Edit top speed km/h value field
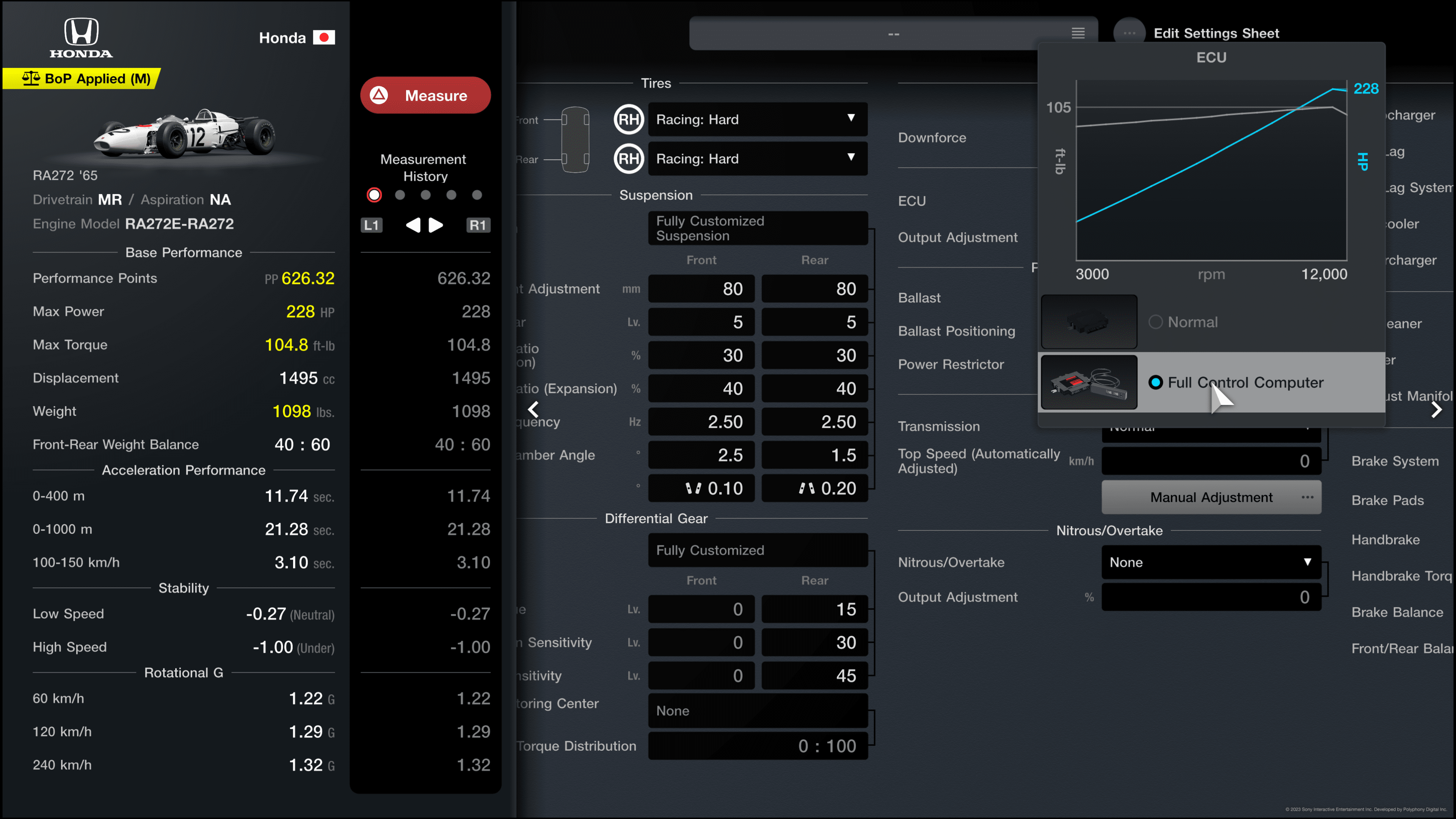The image size is (1456, 819). (x=1211, y=461)
